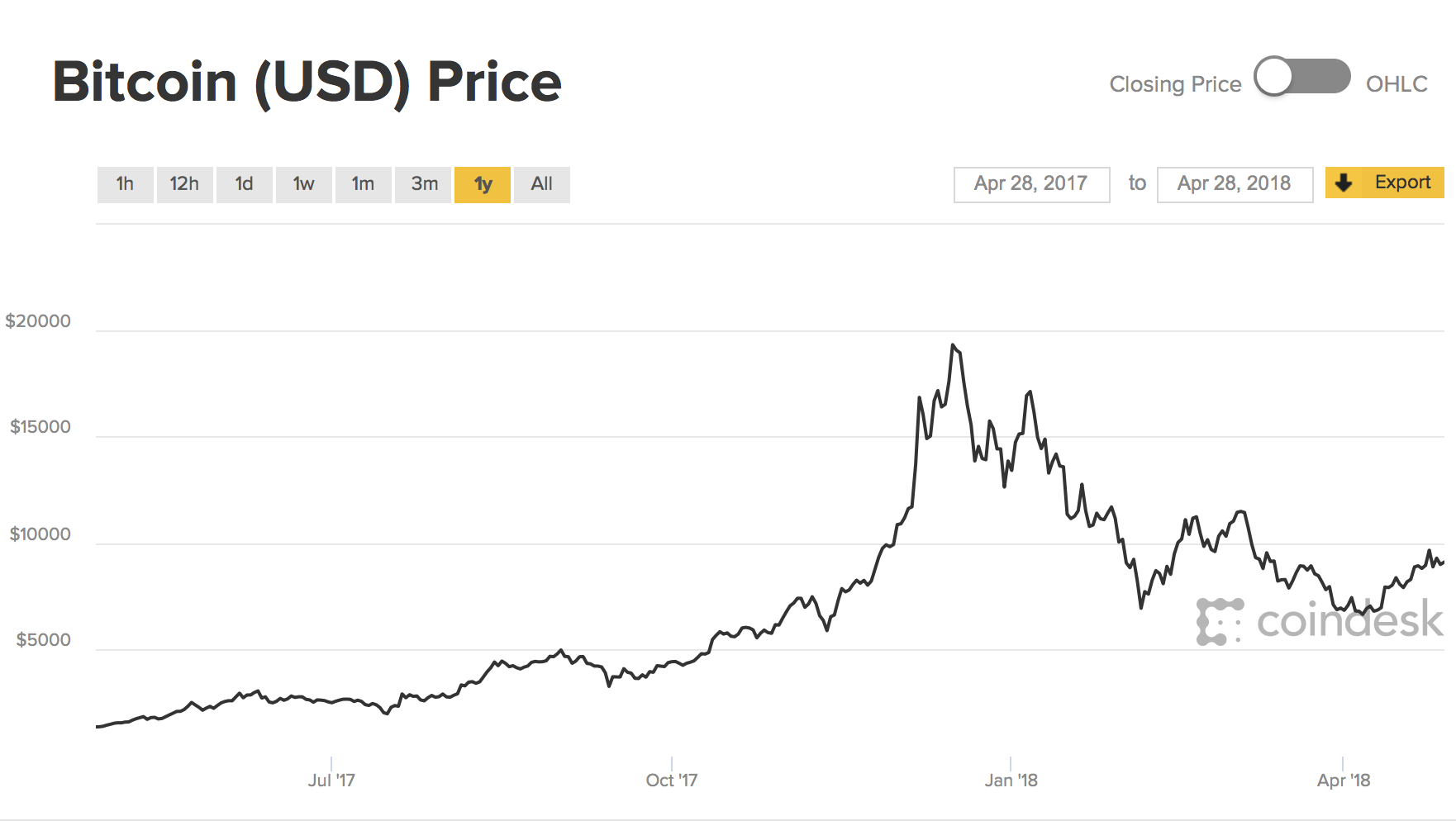Image resolution: width=1456 pixels, height=821 pixels.
Task: Choose the 1d time range
Action: (244, 184)
